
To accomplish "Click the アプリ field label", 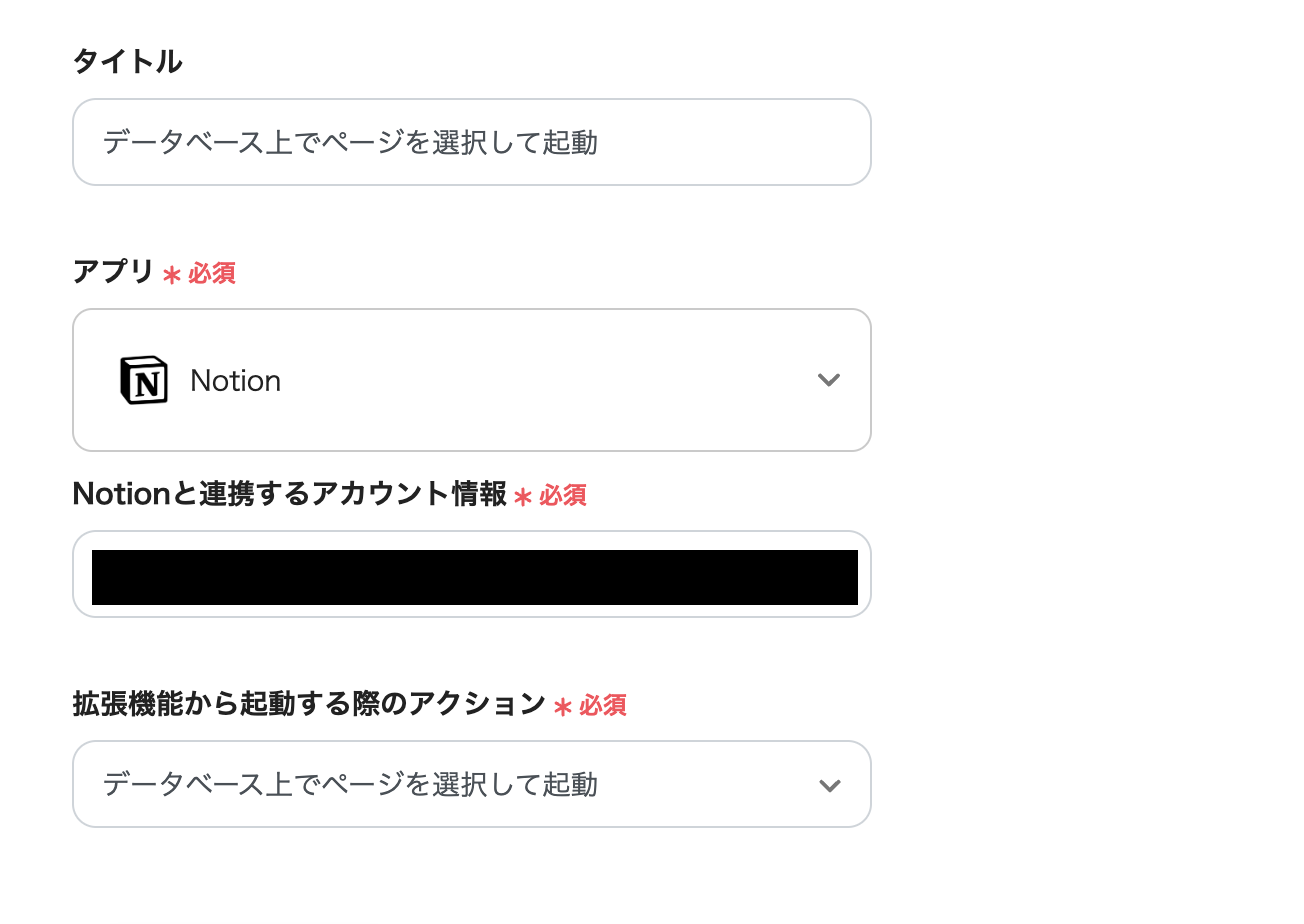I will (113, 272).
